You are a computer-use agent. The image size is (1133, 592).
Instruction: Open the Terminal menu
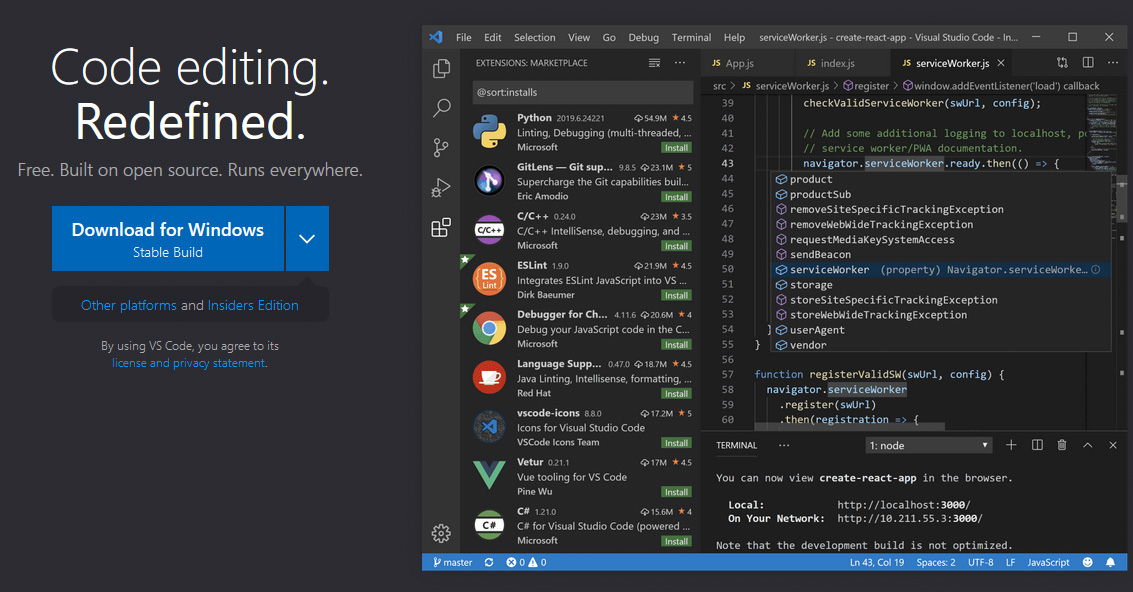click(692, 38)
